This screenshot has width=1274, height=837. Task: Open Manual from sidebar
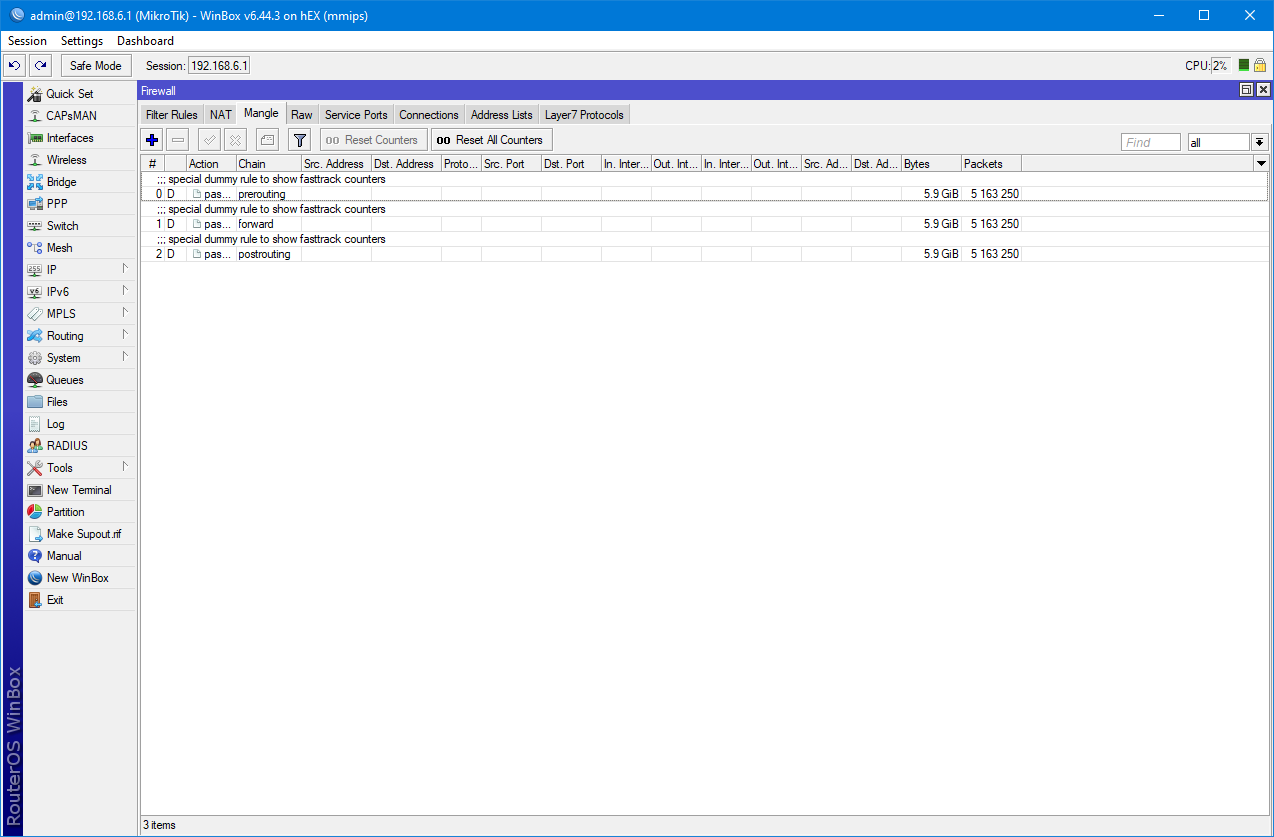pos(80,556)
